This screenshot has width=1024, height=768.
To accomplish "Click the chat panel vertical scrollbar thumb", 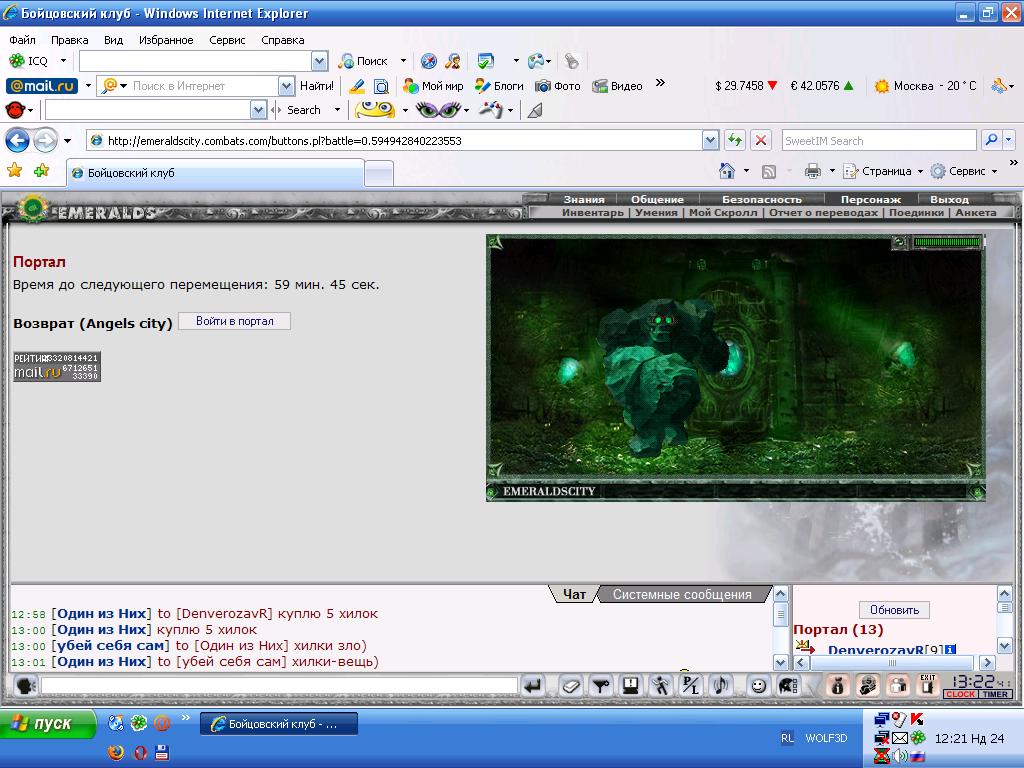I will (x=780, y=615).
